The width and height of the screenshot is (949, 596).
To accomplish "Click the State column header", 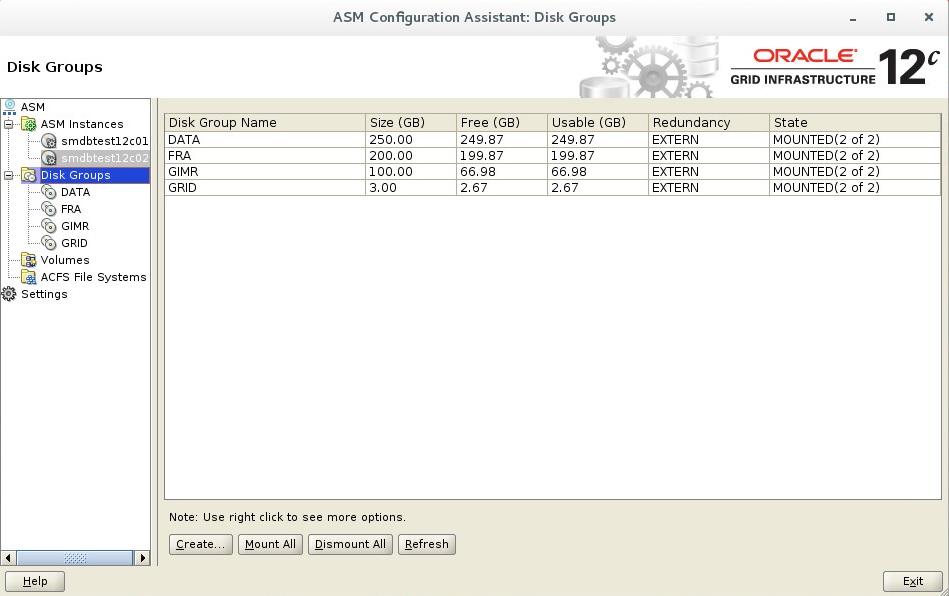I will [855, 122].
